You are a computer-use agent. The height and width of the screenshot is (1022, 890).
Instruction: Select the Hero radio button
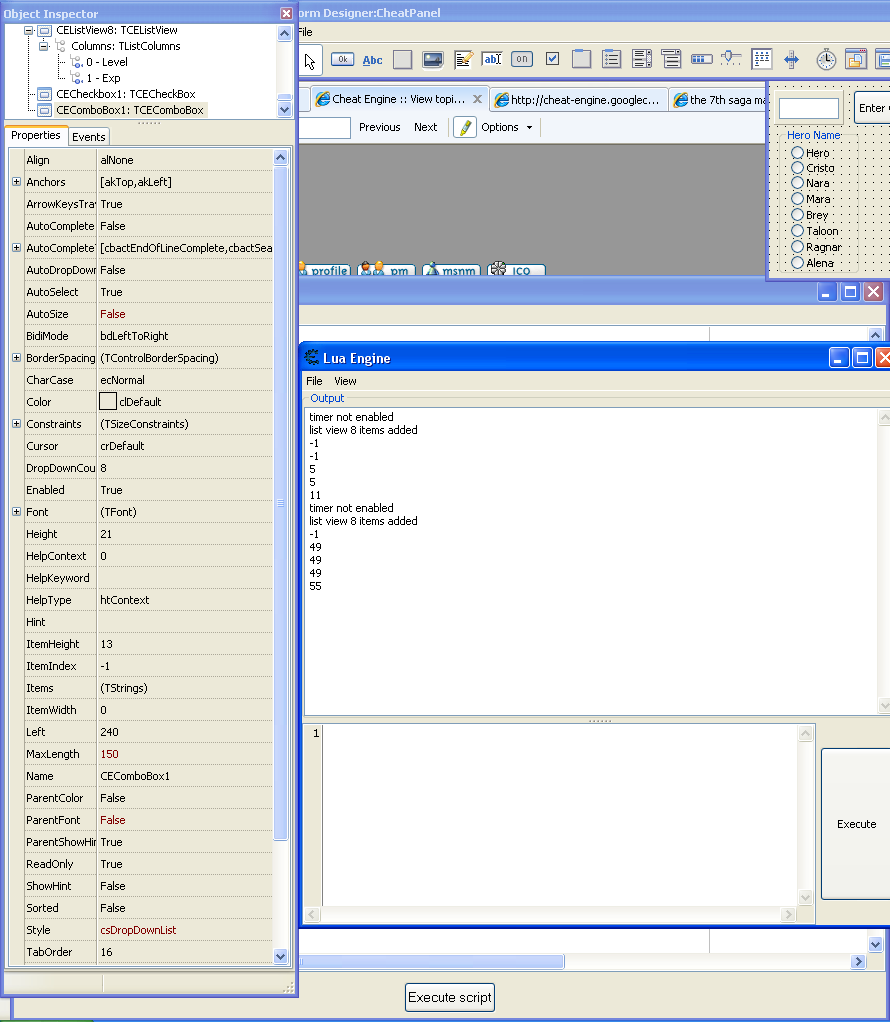pyautogui.click(x=798, y=153)
